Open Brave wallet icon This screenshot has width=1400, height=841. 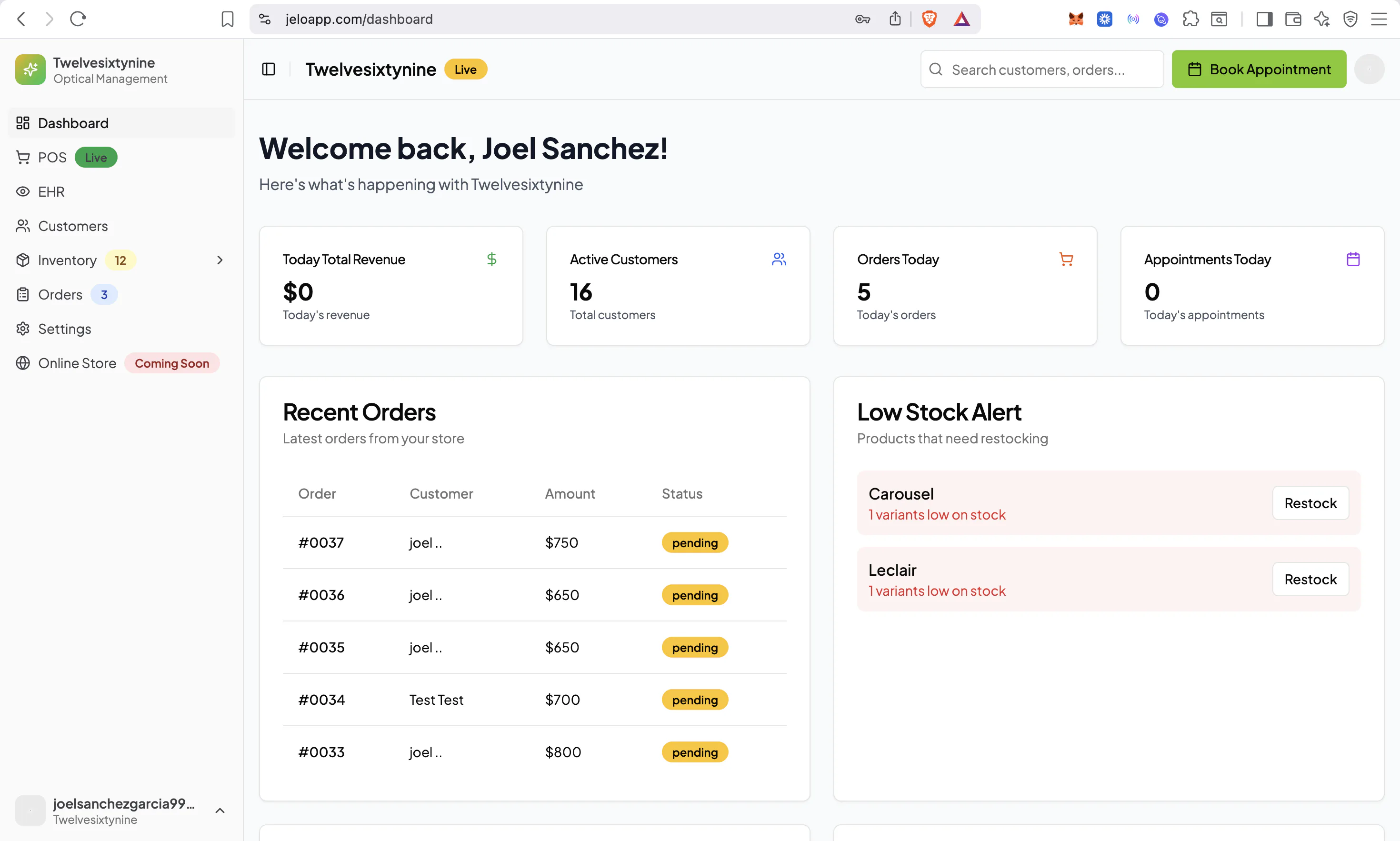tap(1293, 19)
